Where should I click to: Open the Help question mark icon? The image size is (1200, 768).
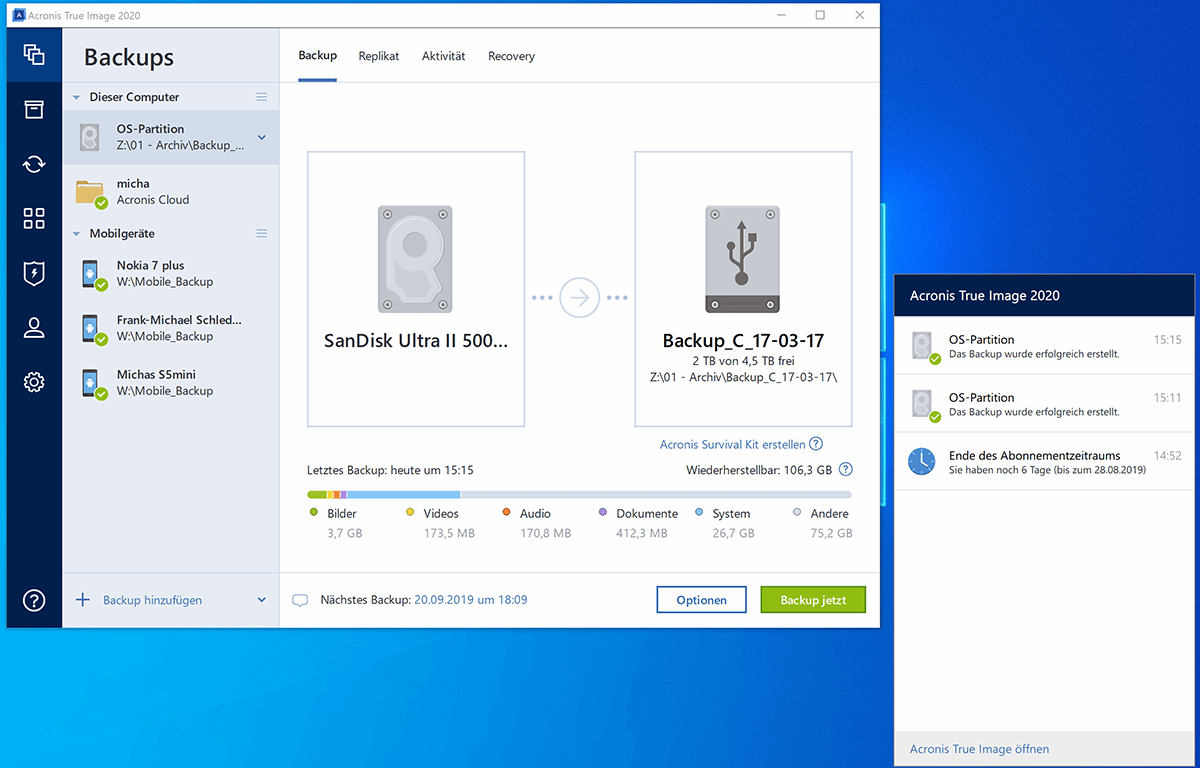tap(34, 600)
